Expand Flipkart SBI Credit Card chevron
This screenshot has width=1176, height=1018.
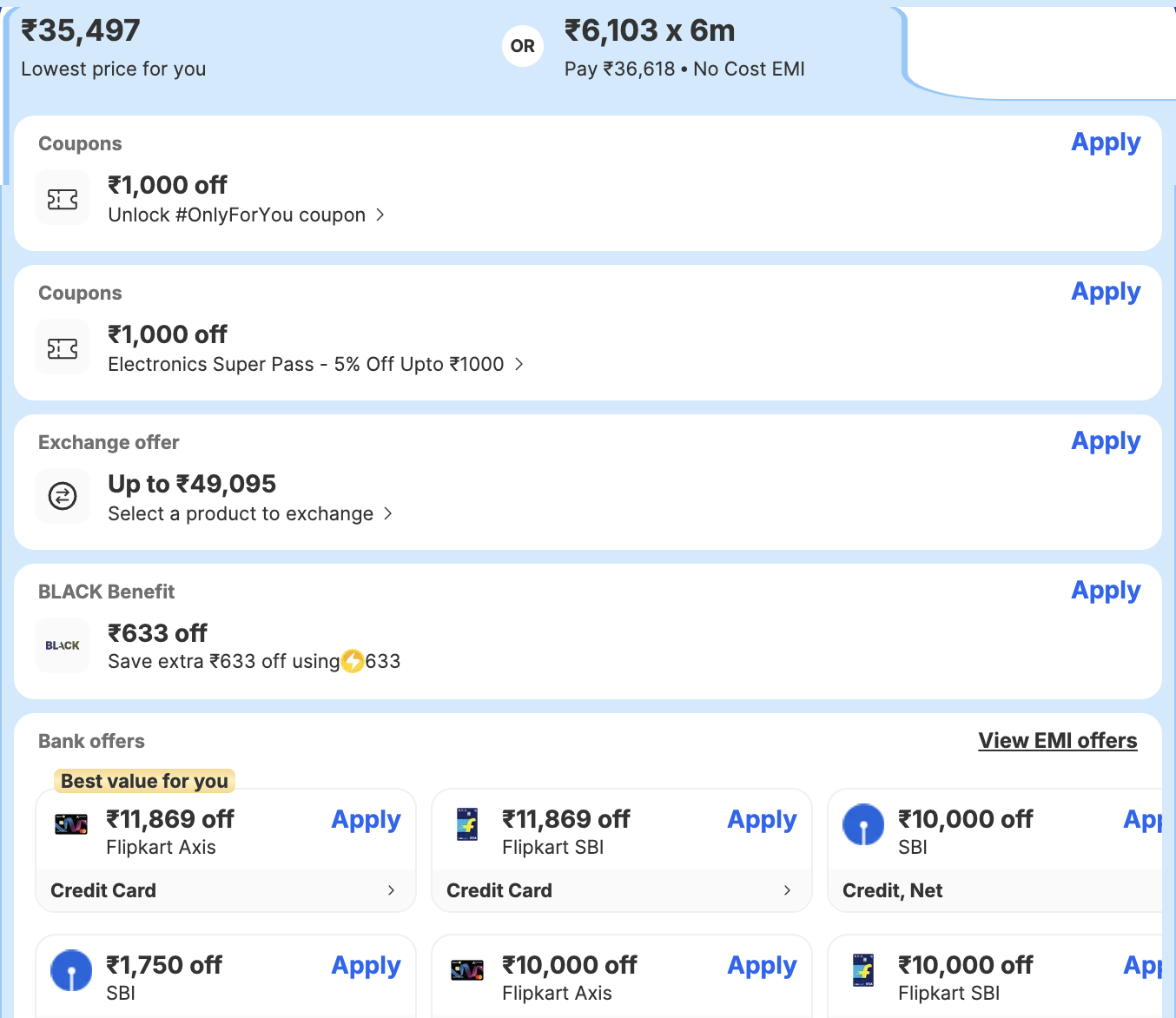(x=787, y=890)
